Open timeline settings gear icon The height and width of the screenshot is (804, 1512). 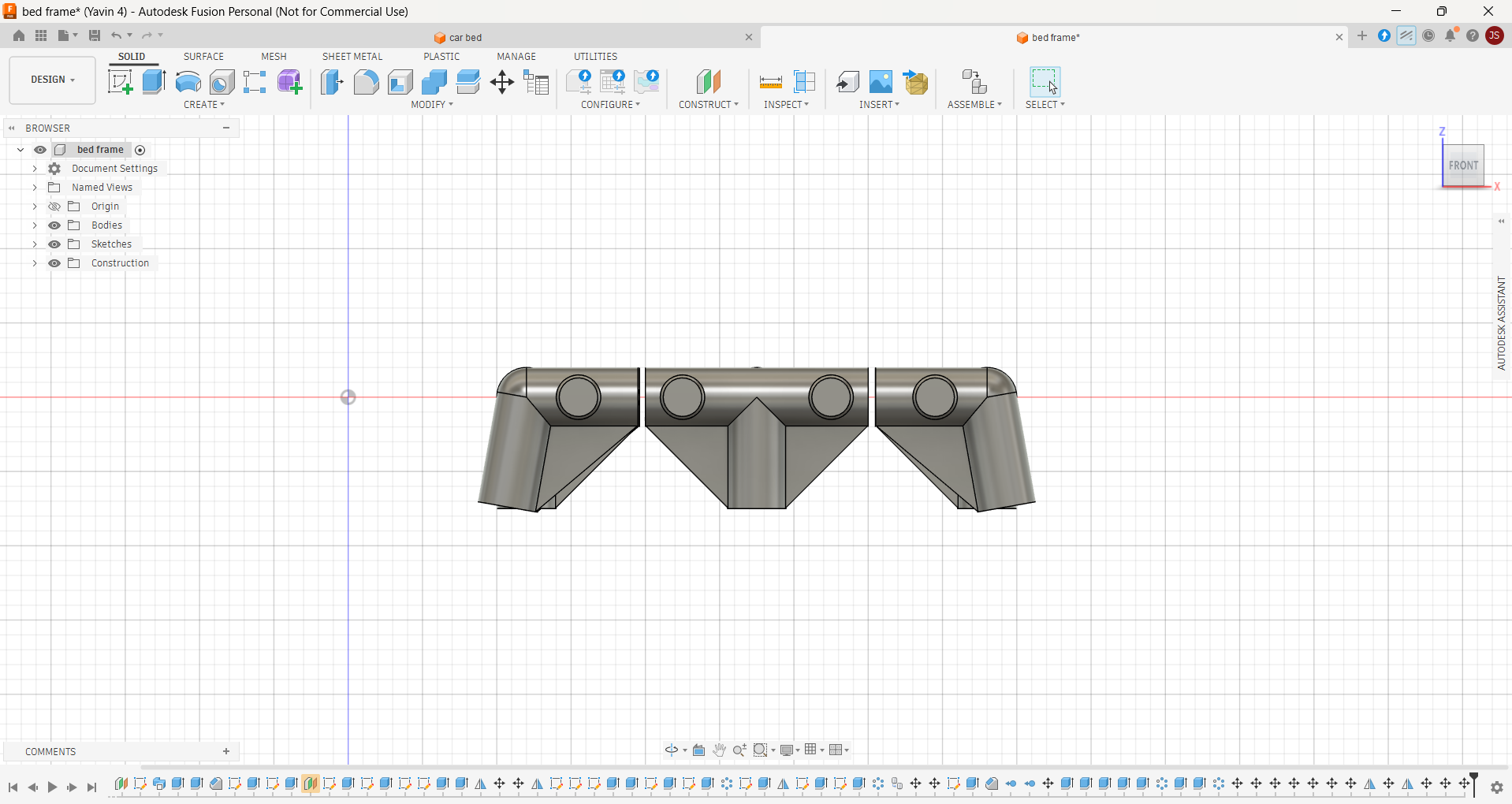(x=1497, y=787)
